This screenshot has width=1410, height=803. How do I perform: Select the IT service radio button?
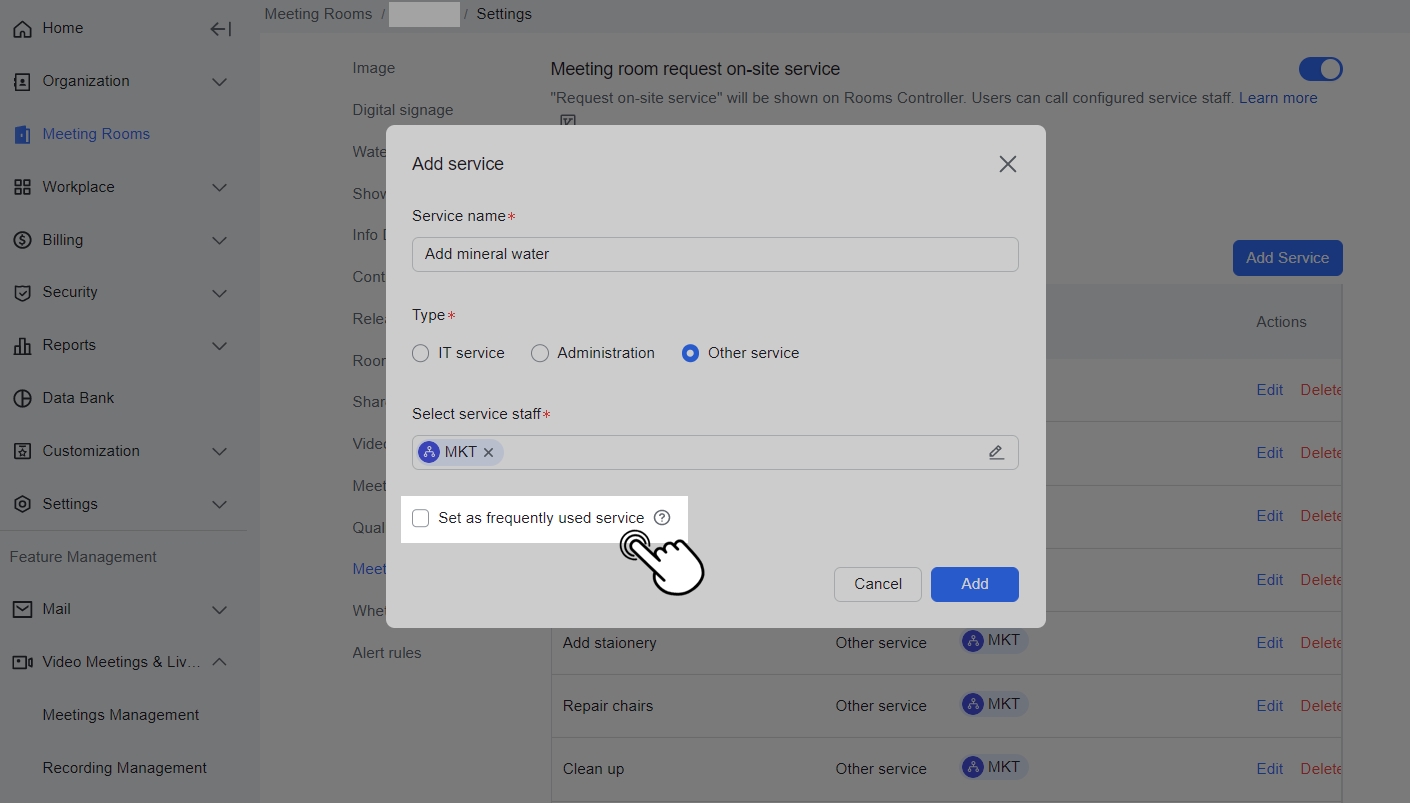coord(421,353)
